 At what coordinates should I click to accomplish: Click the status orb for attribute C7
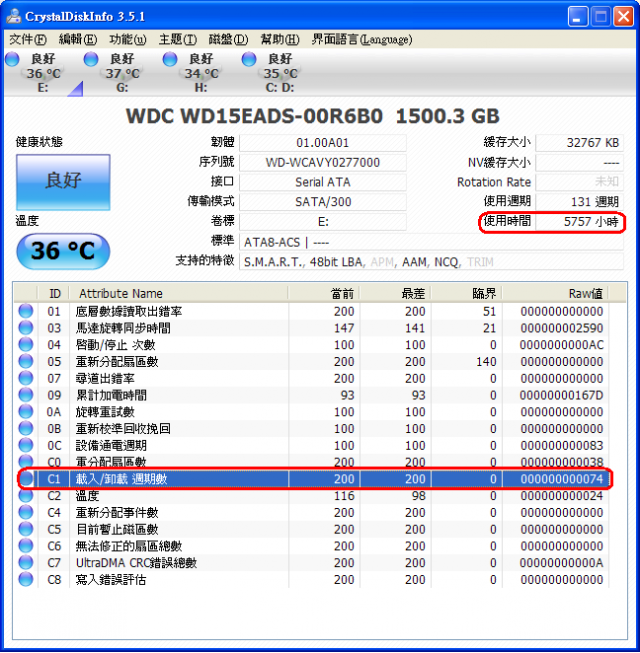point(26,563)
